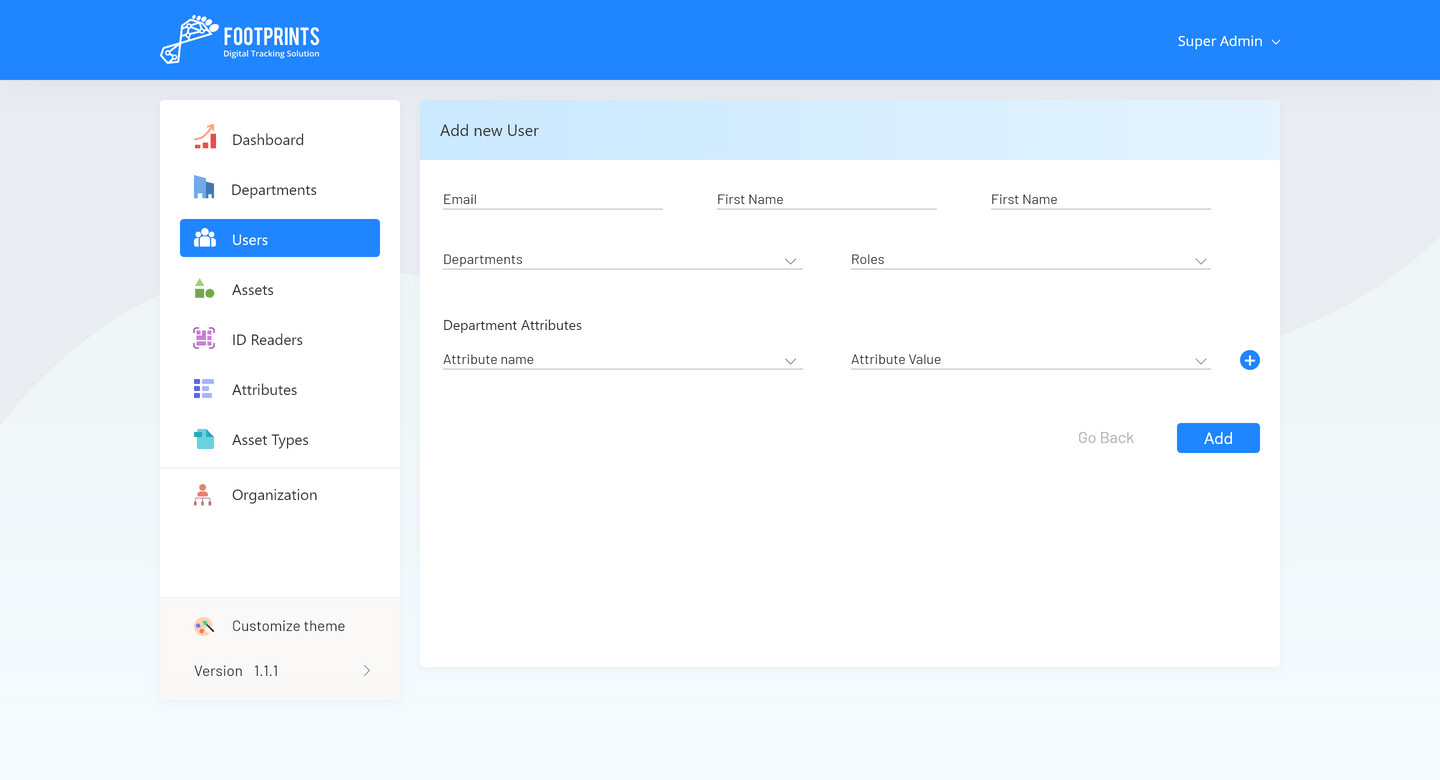Open the Attributes page

[280, 389]
